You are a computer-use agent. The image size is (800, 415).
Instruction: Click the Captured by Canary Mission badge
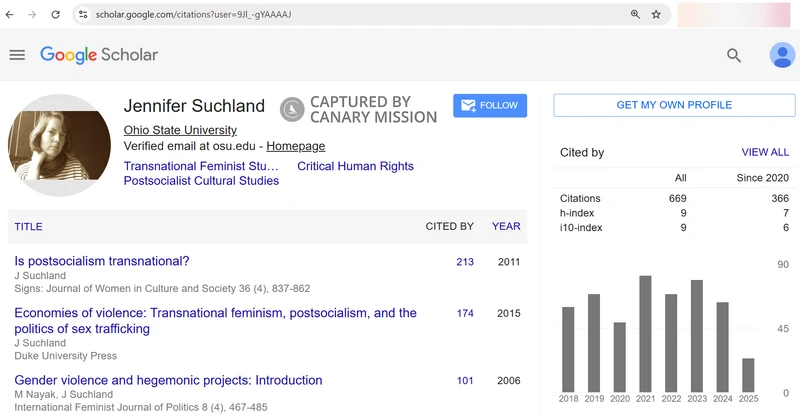click(359, 109)
